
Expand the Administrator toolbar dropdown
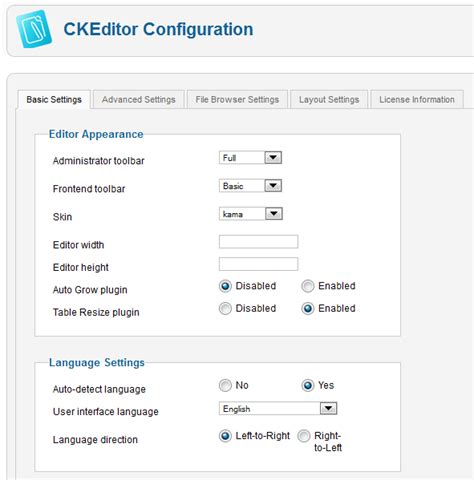(250, 158)
